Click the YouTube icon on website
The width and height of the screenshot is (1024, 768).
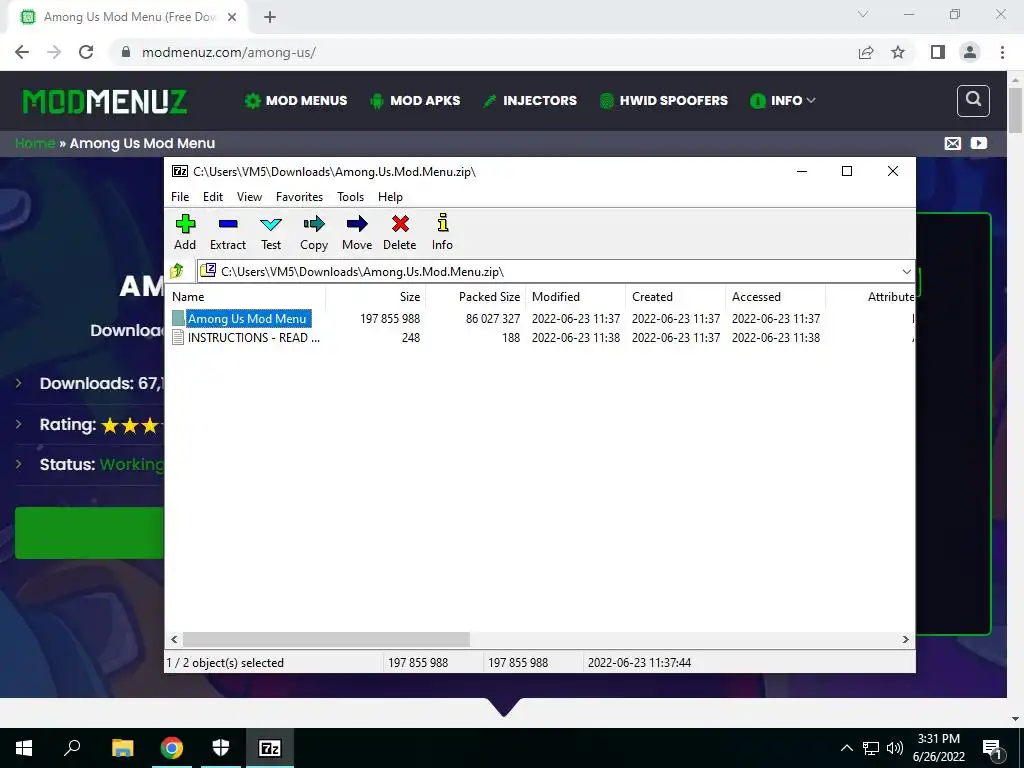978,144
